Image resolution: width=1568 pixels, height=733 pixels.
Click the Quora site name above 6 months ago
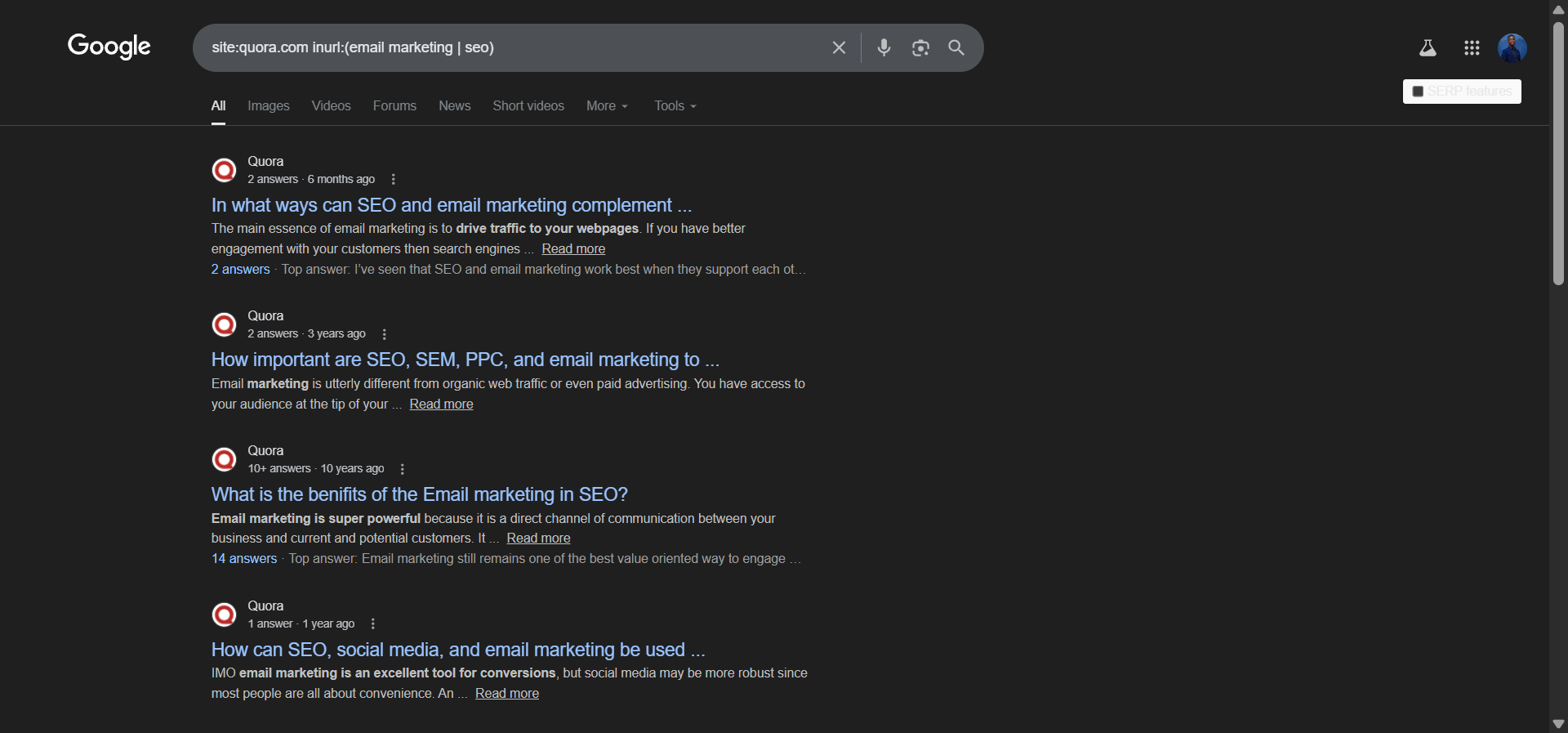265,162
